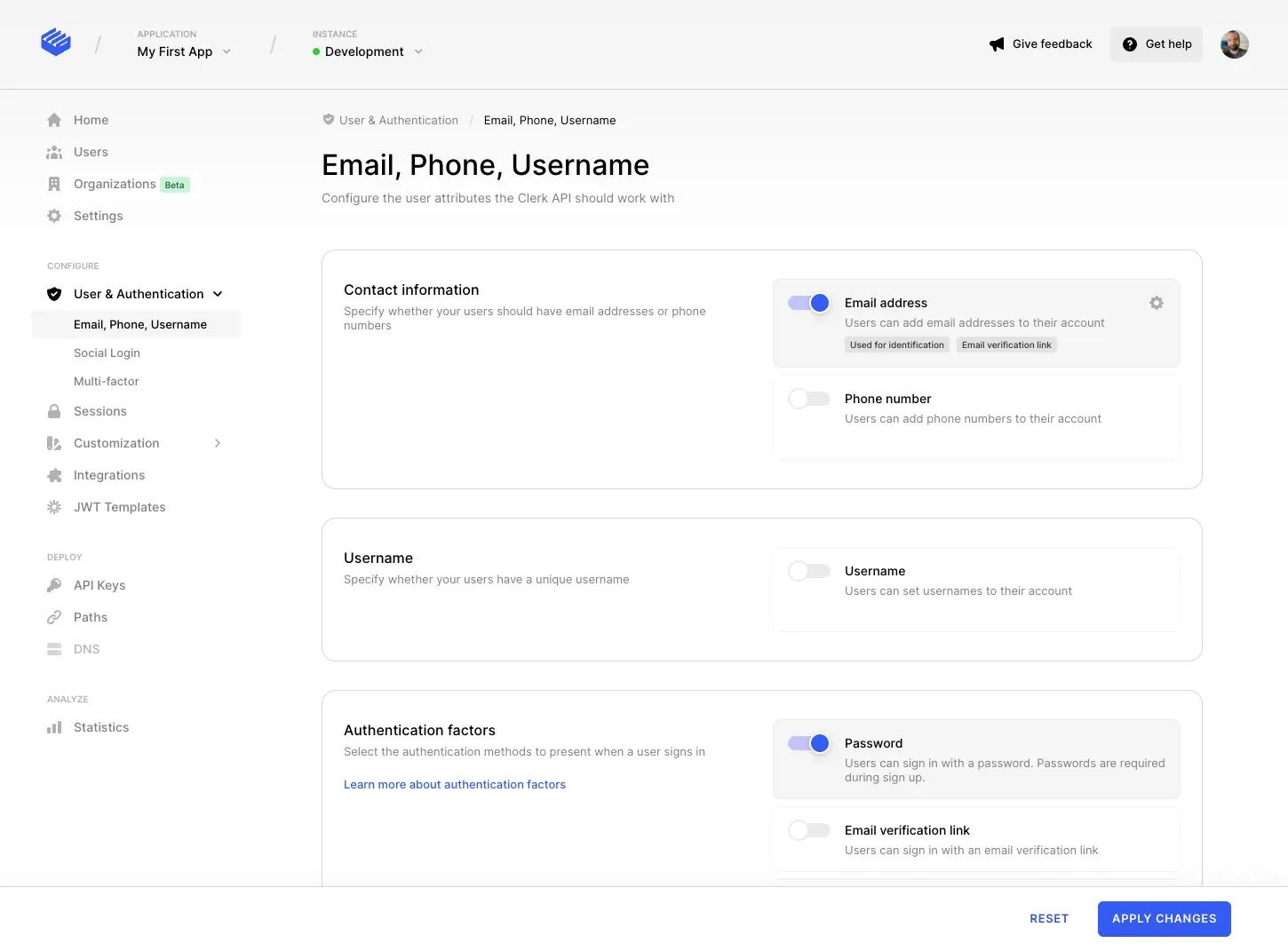
Task: Click the Statistics bar-chart icon
Action: [x=53, y=726]
